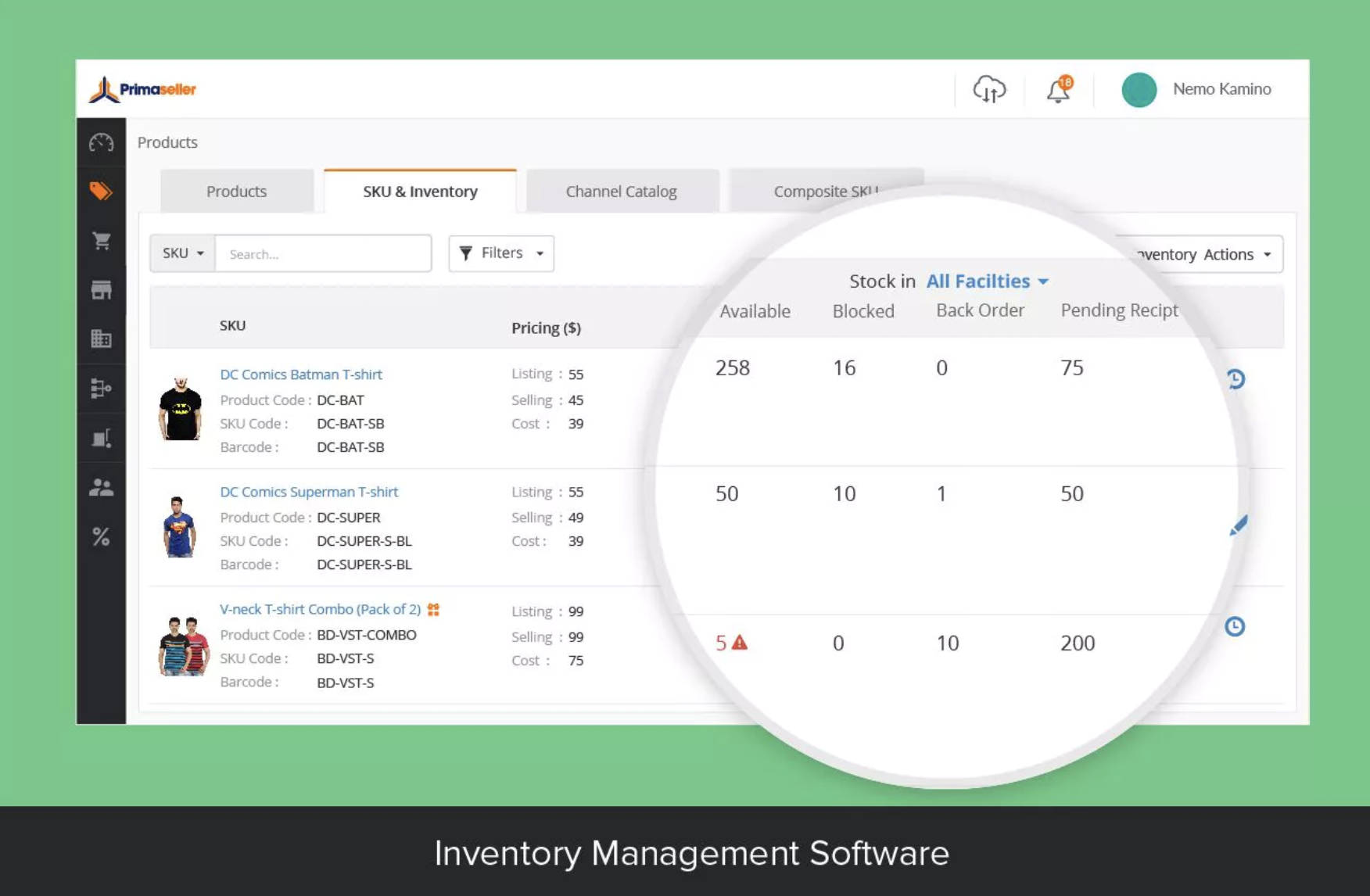Open the dashboard speedometer icon in sidebar

101,142
